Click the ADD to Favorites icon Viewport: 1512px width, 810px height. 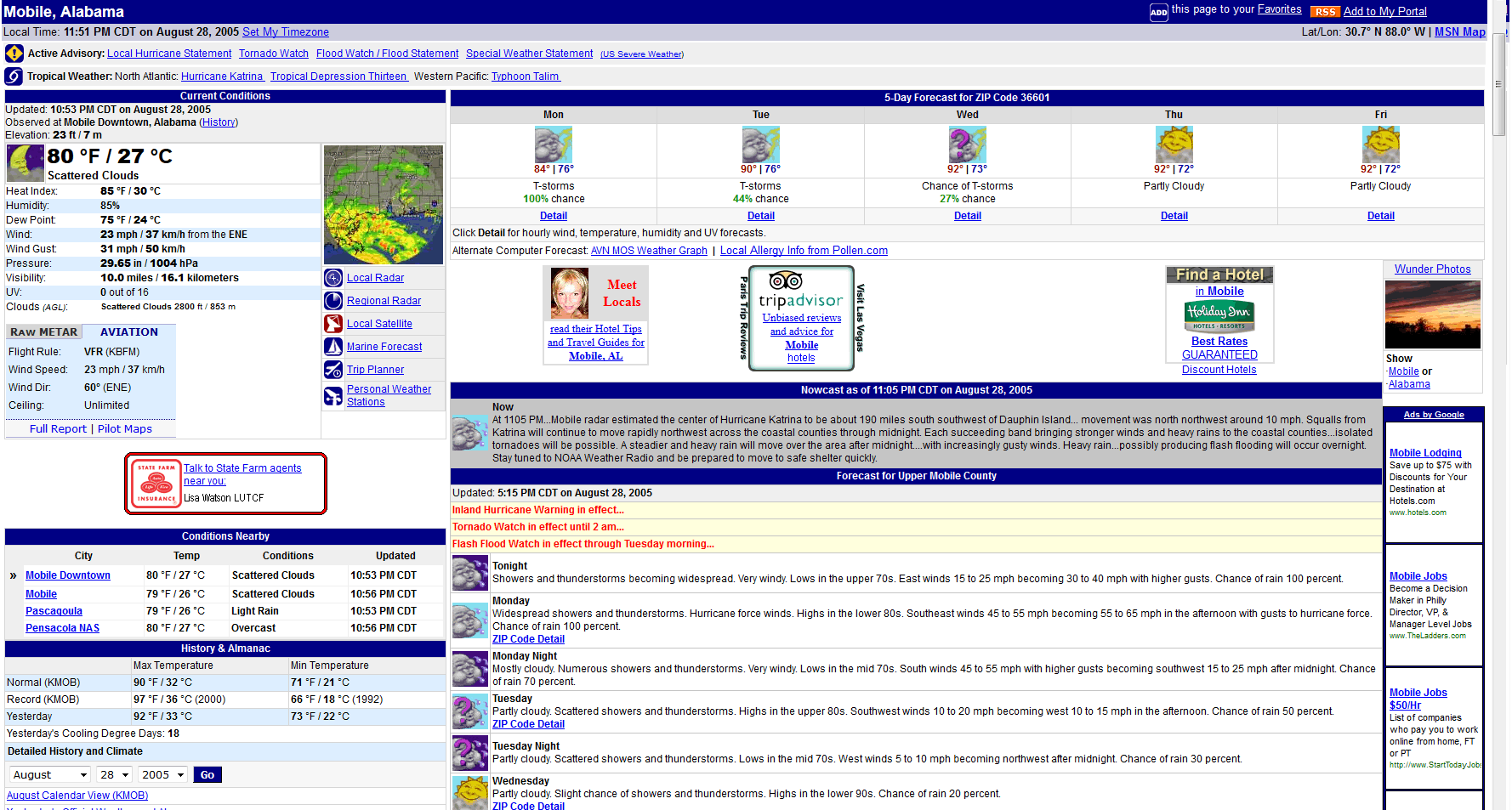click(1158, 12)
